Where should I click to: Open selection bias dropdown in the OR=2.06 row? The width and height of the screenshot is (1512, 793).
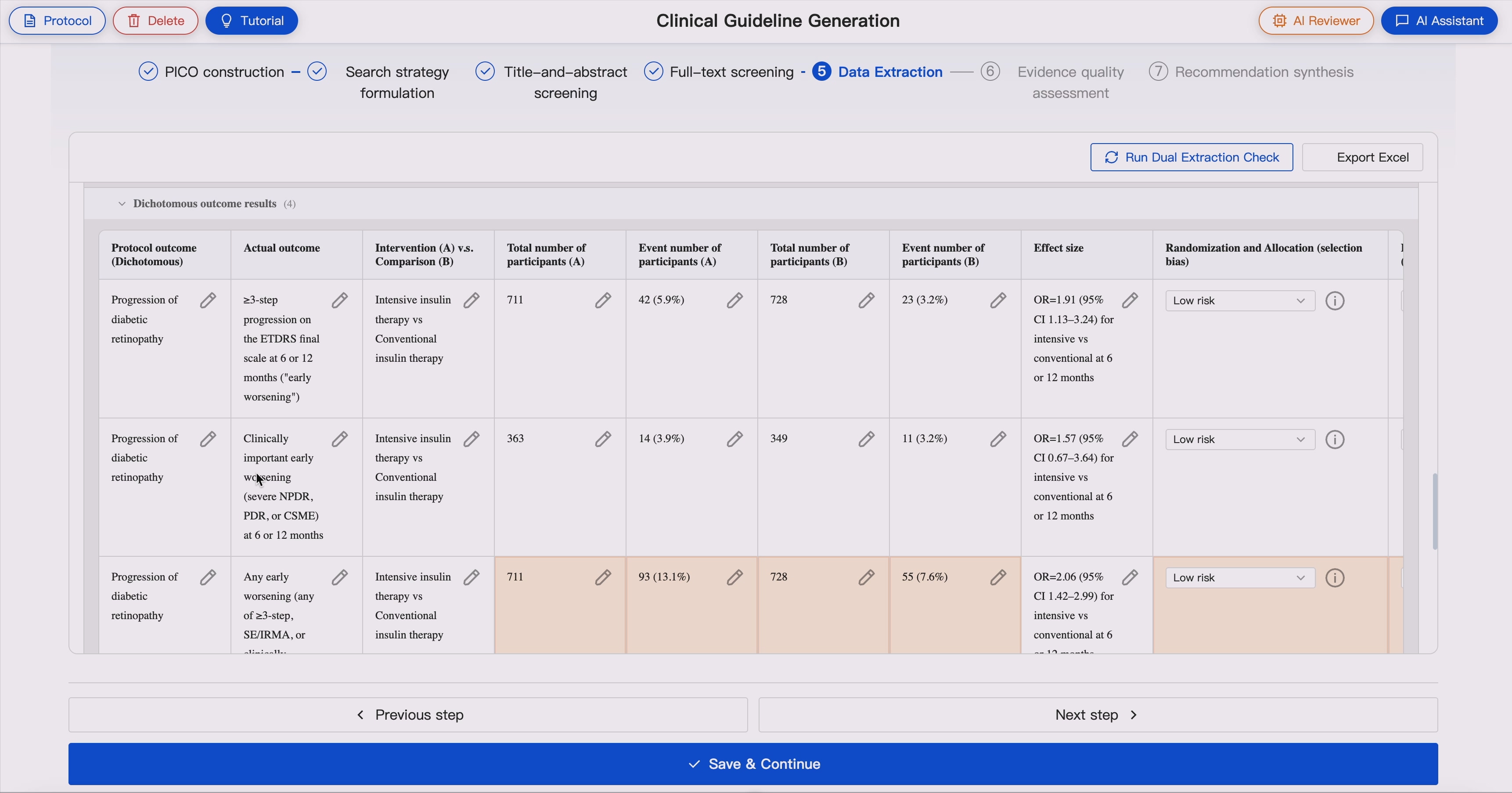coord(1240,577)
